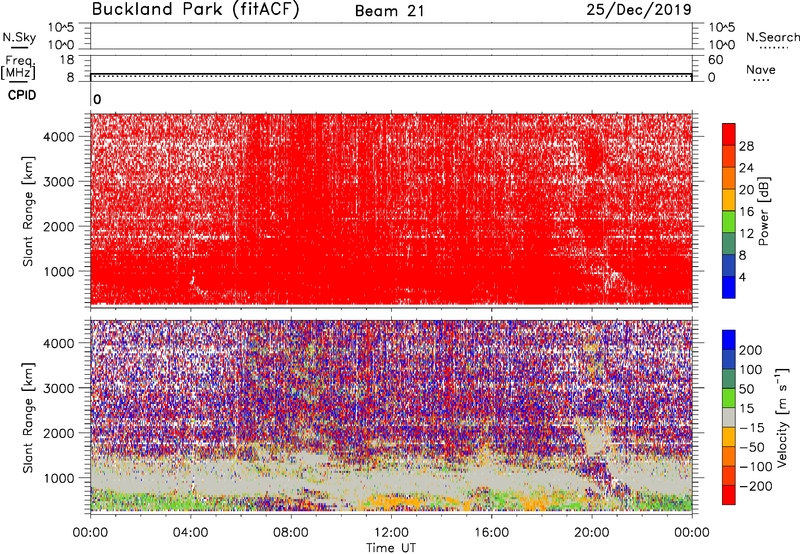The image size is (800, 554).
Task: Click the 4 dB colorbar tick label
Action: click(x=742, y=277)
